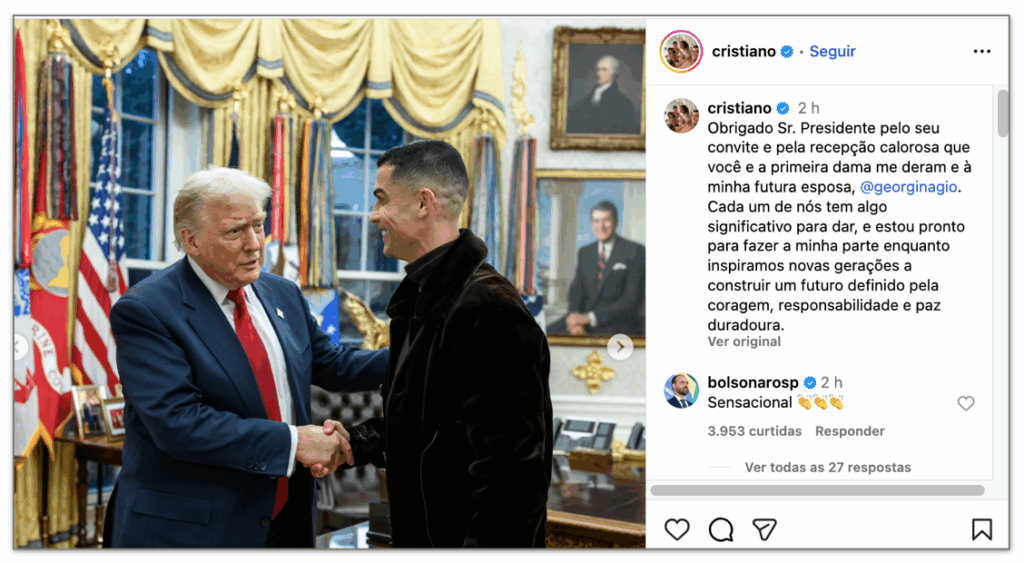The height and width of the screenshot is (563, 1024).
Task: View the 3.953 curtidas likes count
Action: [754, 431]
